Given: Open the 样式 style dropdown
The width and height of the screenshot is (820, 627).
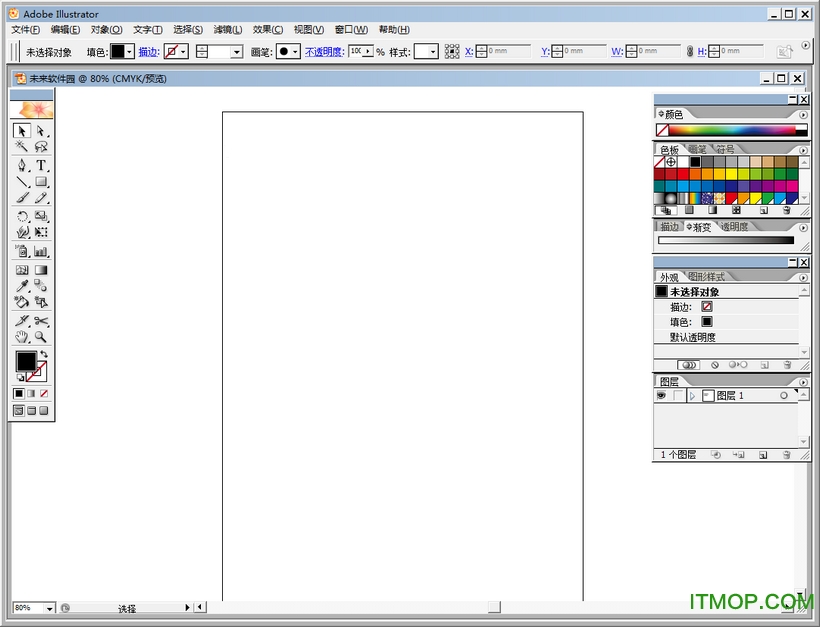Looking at the screenshot, I should (433, 52).
